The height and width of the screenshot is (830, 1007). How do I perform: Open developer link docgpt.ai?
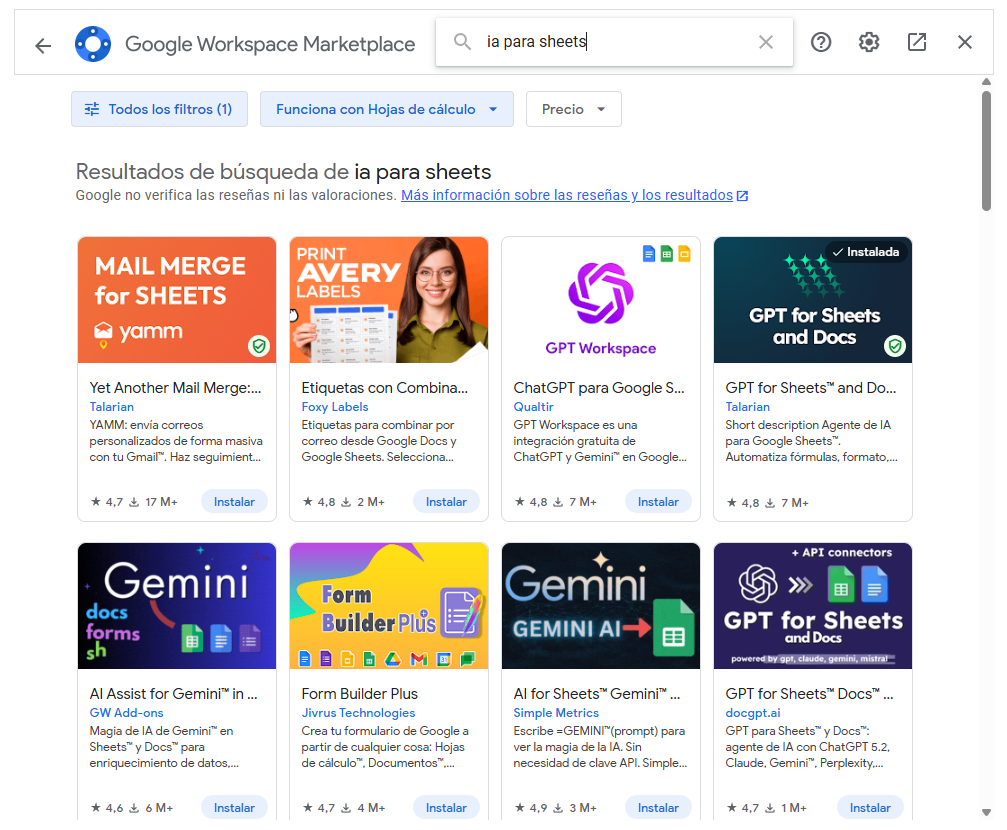point(753,712)
